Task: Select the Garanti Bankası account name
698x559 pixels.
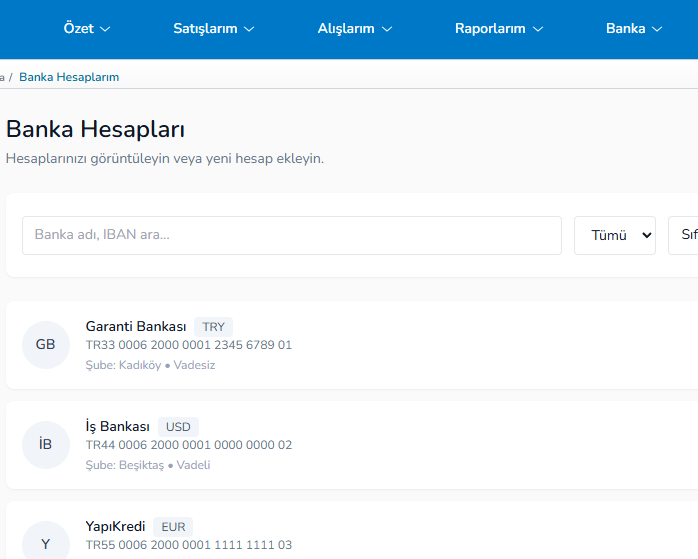Action: click(136, 326)
